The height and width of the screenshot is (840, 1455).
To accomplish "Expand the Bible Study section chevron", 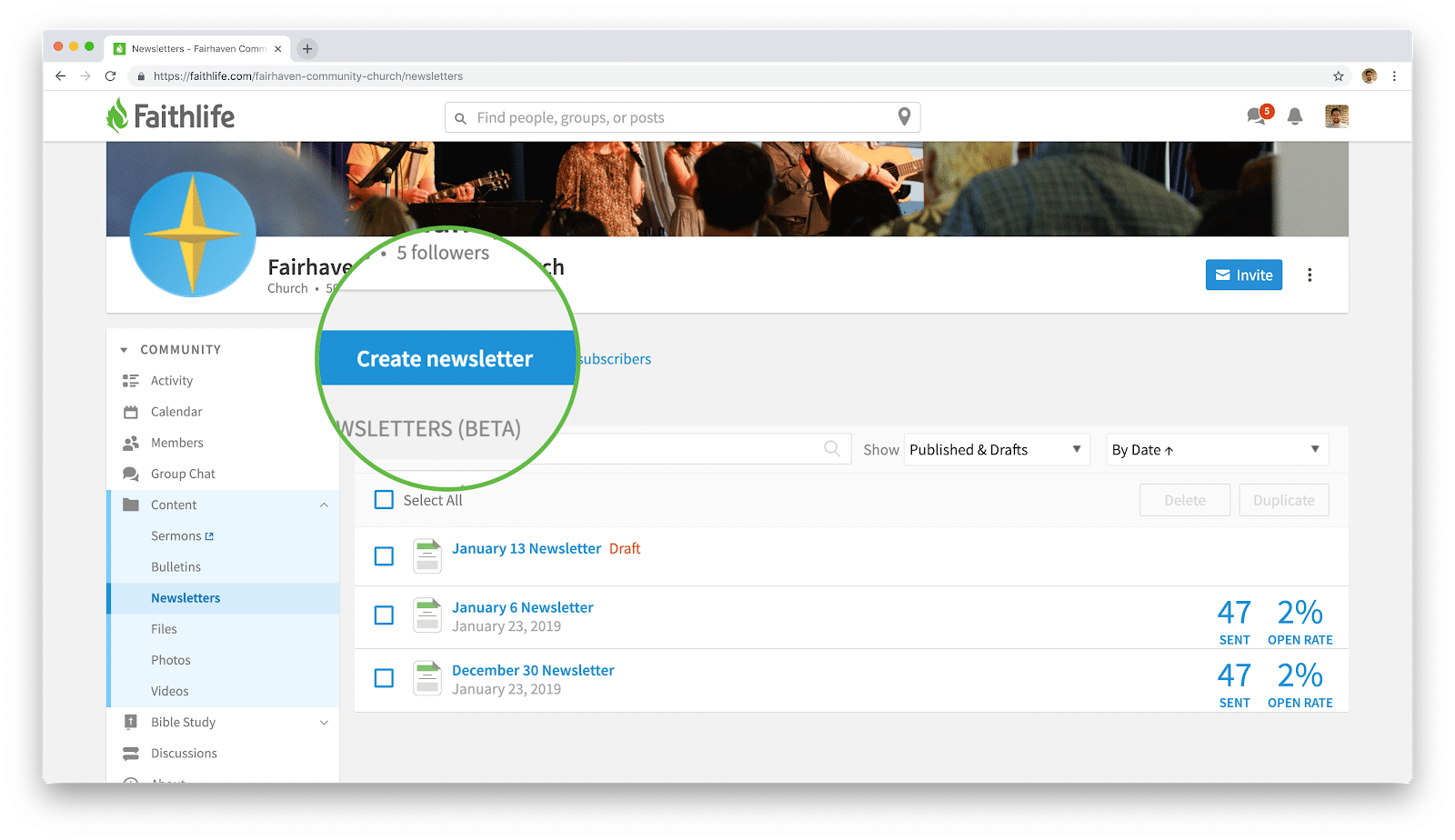I will [x=324, y=723].
